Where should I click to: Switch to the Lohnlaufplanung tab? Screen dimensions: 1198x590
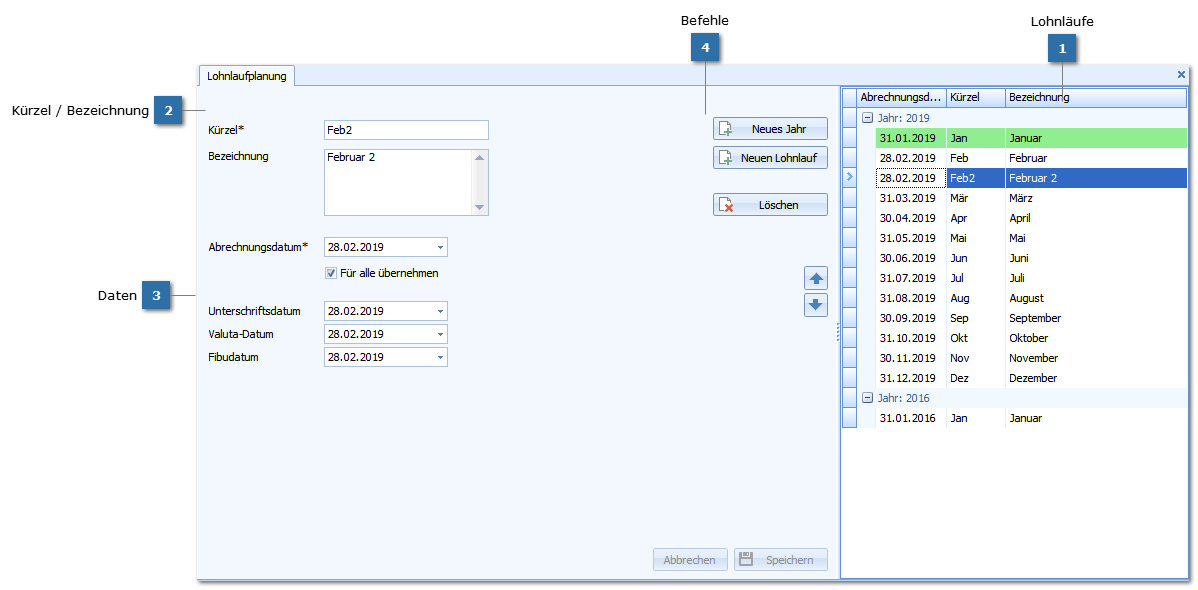click(x=246, y=75)
